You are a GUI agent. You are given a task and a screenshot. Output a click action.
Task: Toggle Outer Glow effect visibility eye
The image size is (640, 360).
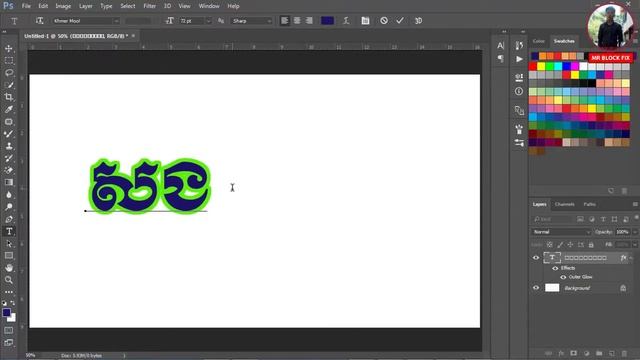(563, 277)
